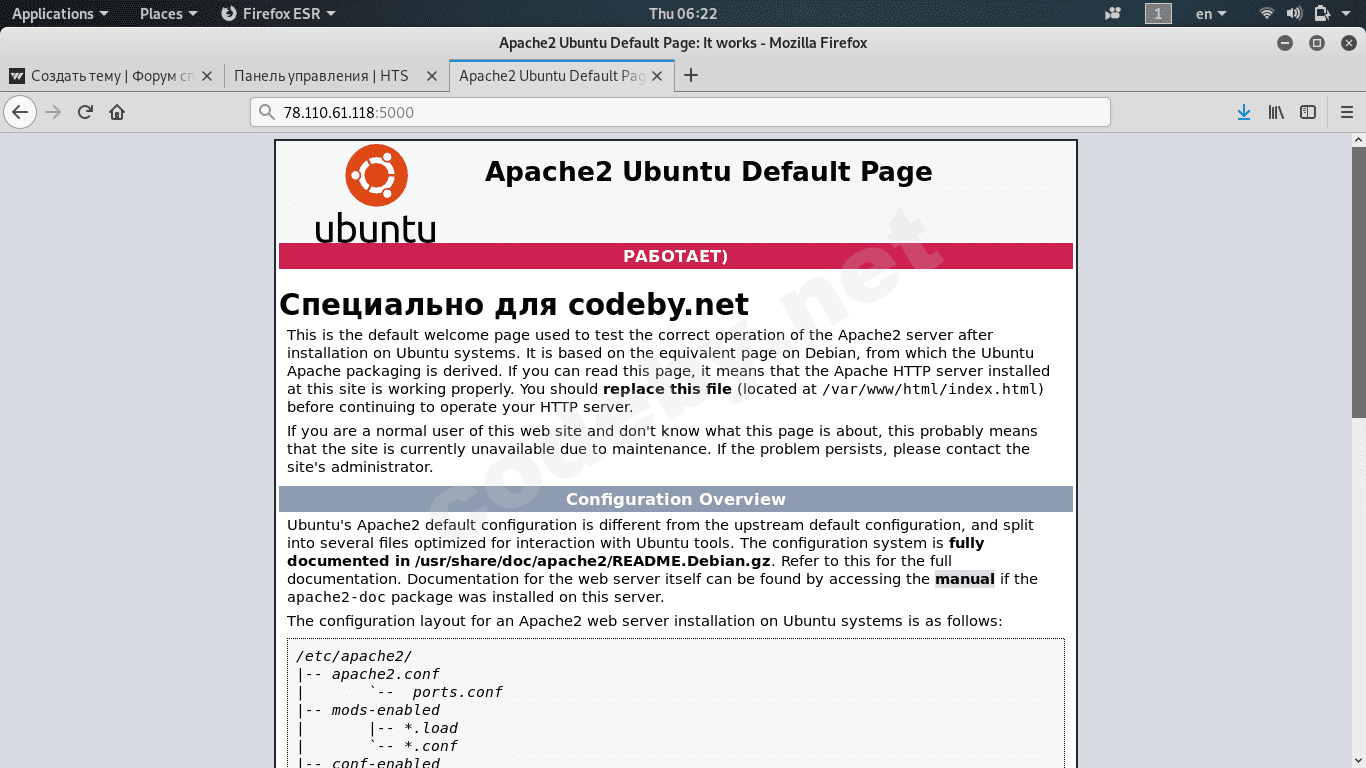Image resolution: width=1366 pixels, height=768 pixels.
Task: Toggle the Firefox sidebar view
Action: coord(1308,112)
